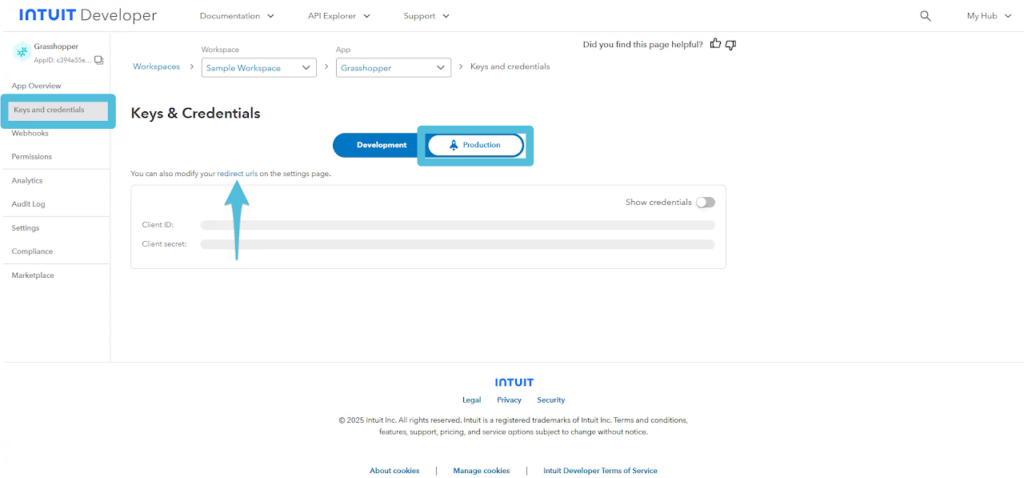Open the Grasshopper app dropdown
This screenshot has height=478, width=1024.
pyautogui.click(x=393, y=67)
